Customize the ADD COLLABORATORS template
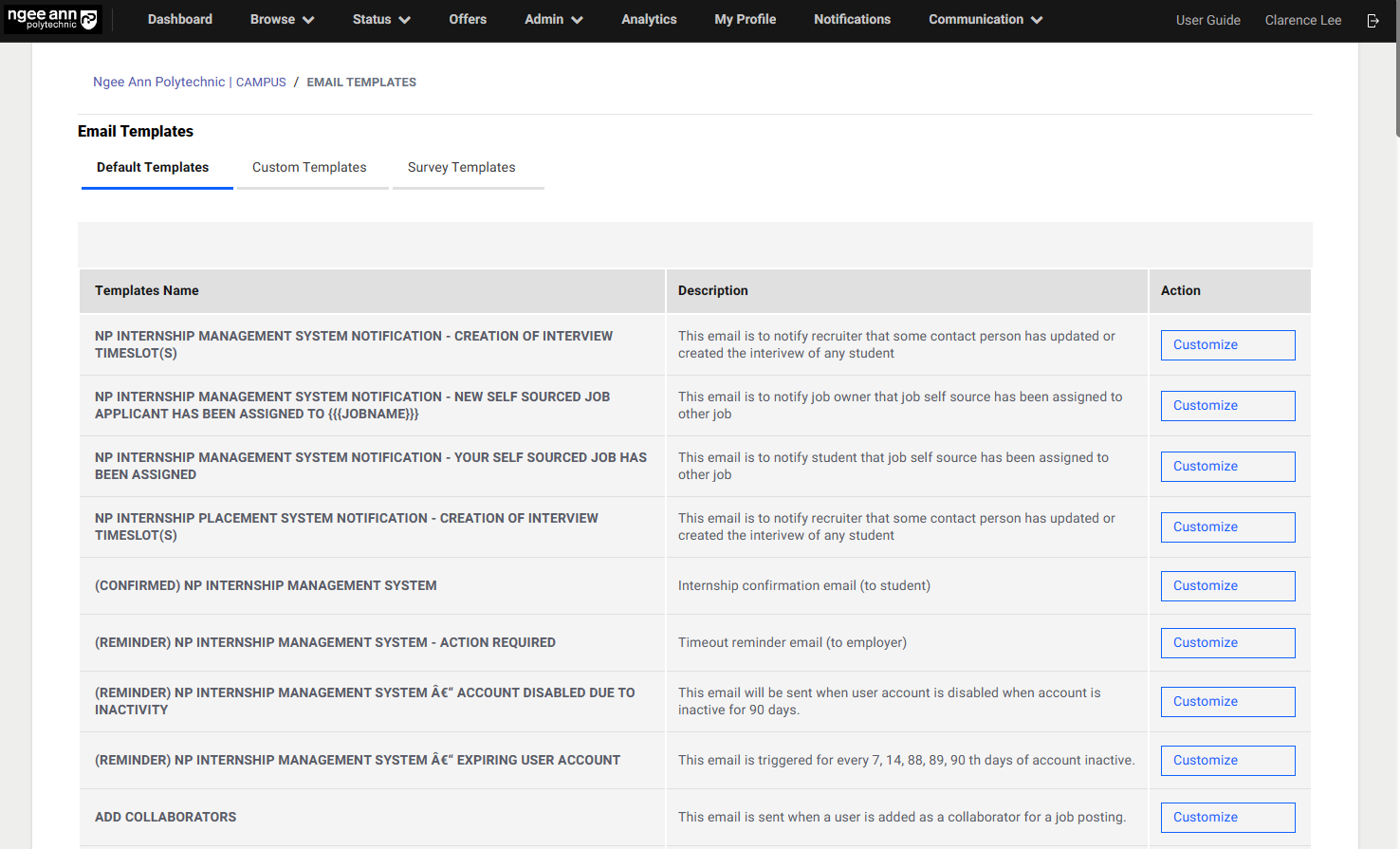 pos(1227,817)
